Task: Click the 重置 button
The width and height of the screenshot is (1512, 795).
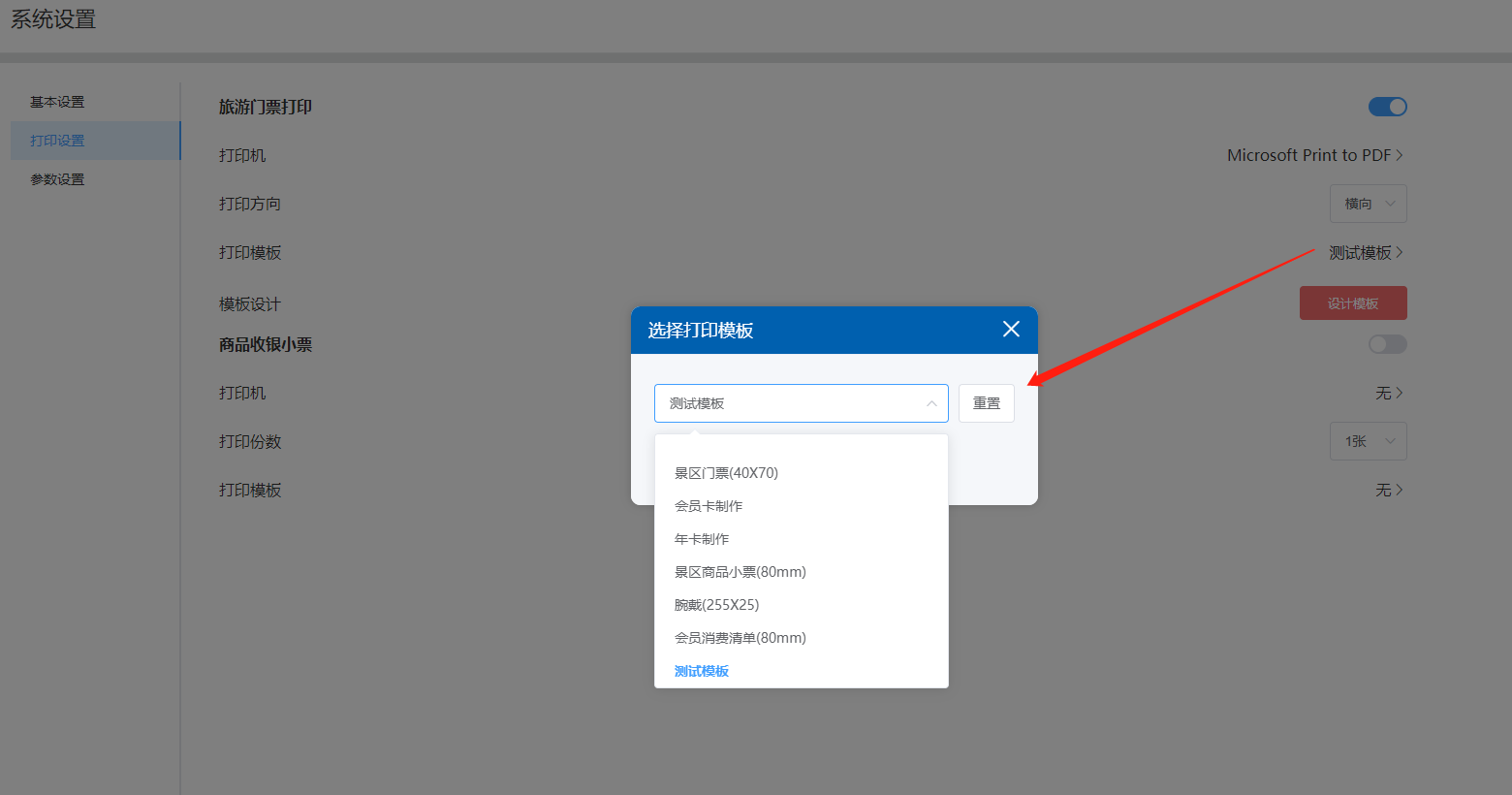Action: pyautogui.click(x=986, y=403)
